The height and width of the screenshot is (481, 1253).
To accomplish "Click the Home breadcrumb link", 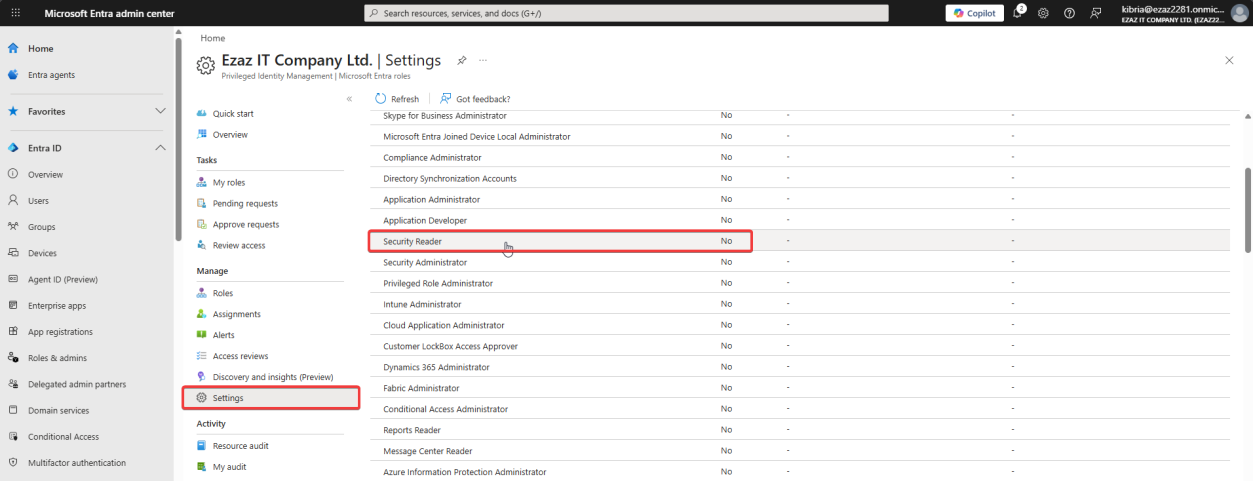I will click(212, 38).
